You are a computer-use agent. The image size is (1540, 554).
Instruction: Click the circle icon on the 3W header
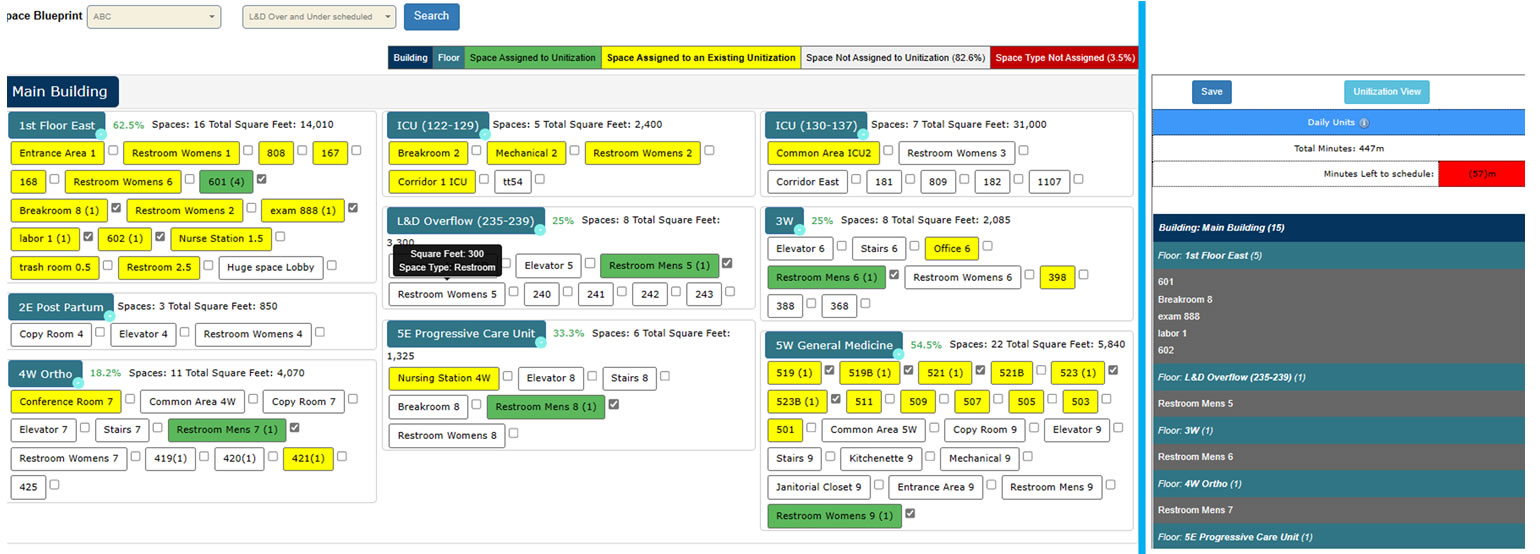pyautogui.click(x=799, y=229)
